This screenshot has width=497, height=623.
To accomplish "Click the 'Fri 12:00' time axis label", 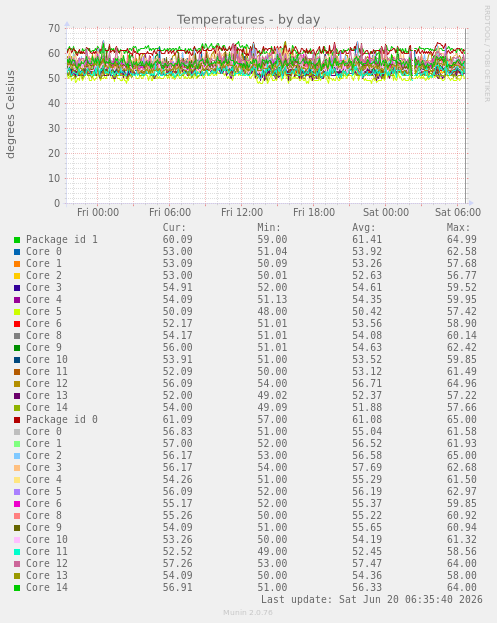I will coord(242,213).
